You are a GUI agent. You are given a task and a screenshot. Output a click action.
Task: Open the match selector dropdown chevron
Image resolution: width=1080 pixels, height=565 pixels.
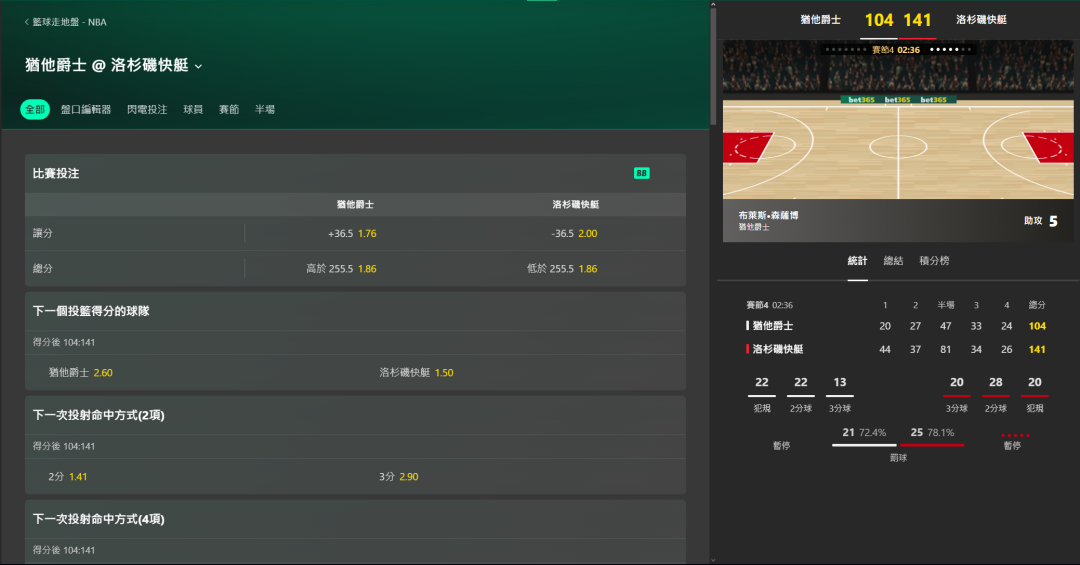click(x=198, y=67)
